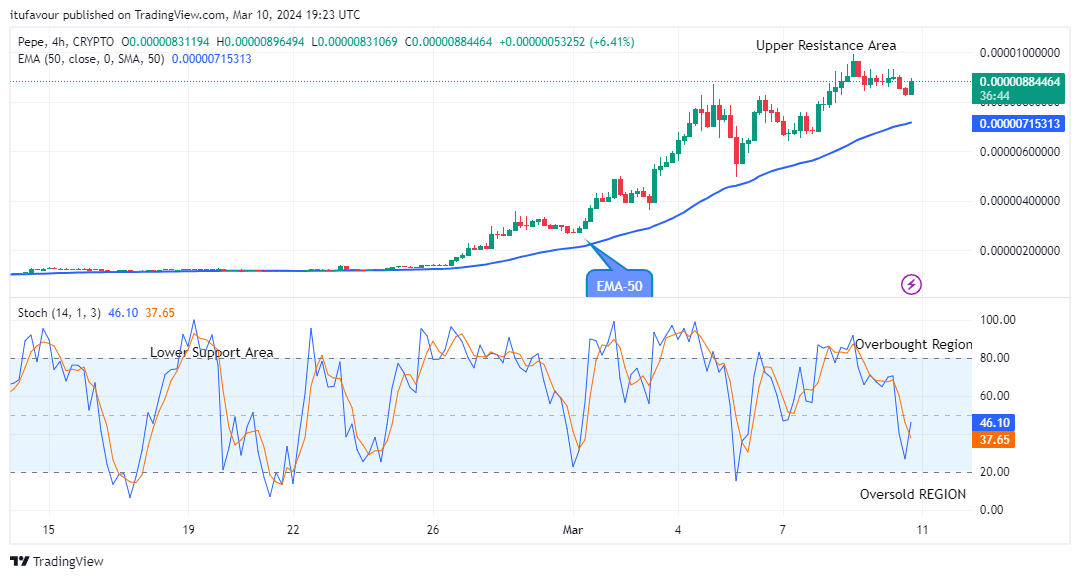Screen dimensions: 1080x579
Task: Click the blue Stoch value 46.10 in legend
Action: coord(123,313)
